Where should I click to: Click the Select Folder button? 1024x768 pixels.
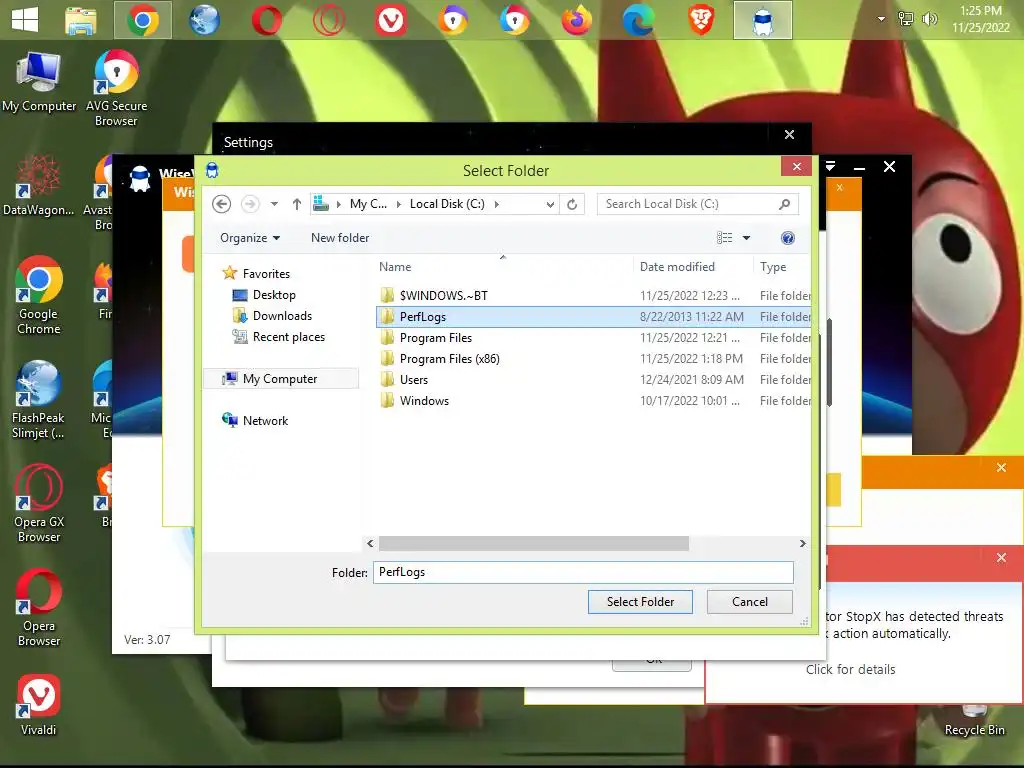pyautogui.click(x=640, y=602)
